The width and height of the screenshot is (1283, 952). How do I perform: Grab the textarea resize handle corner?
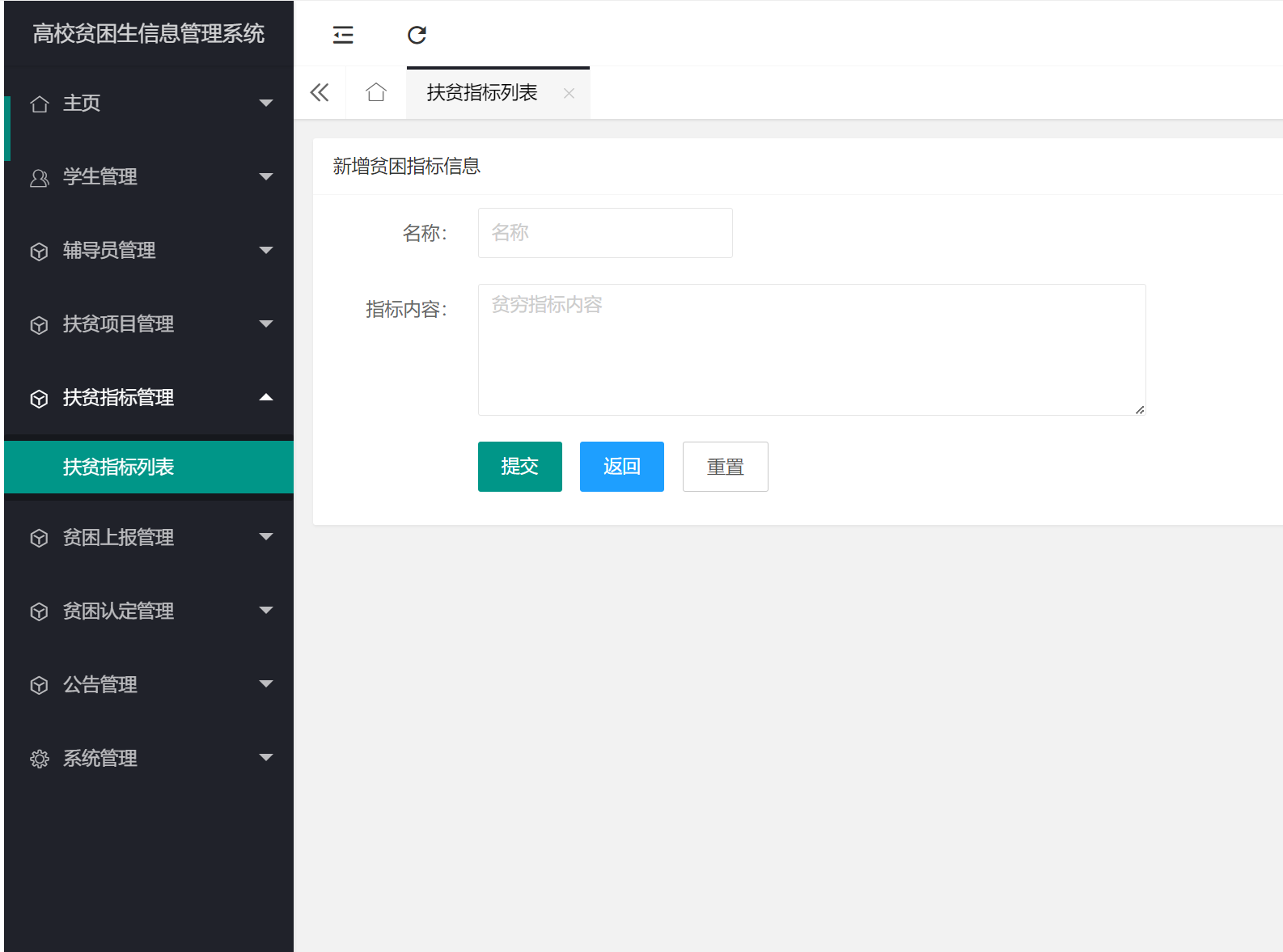1140,409
